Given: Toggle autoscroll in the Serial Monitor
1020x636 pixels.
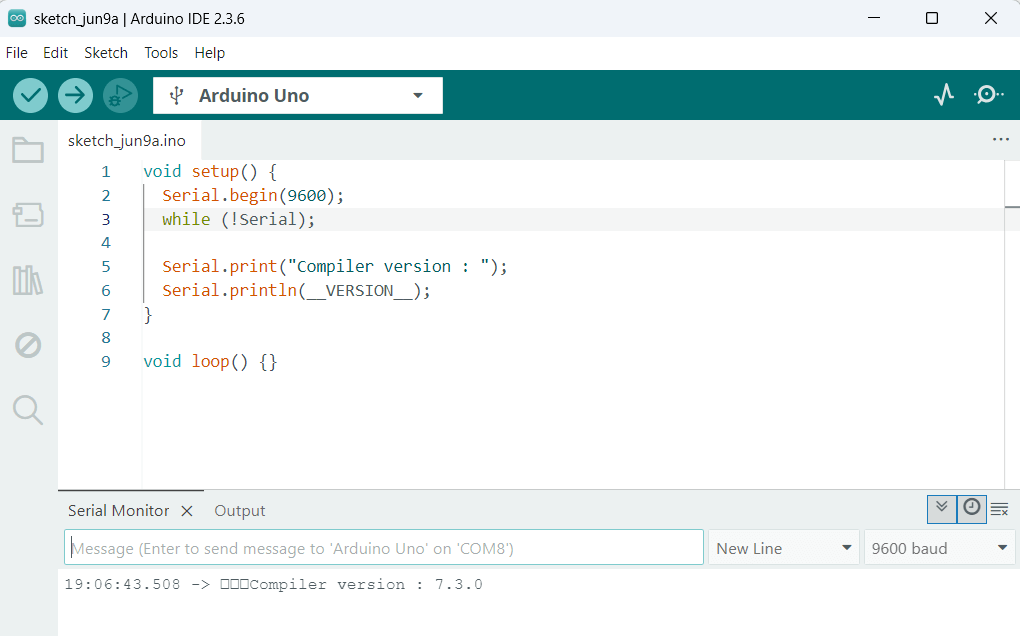Looking at the screenshot, I should click(x=941, y=509).
